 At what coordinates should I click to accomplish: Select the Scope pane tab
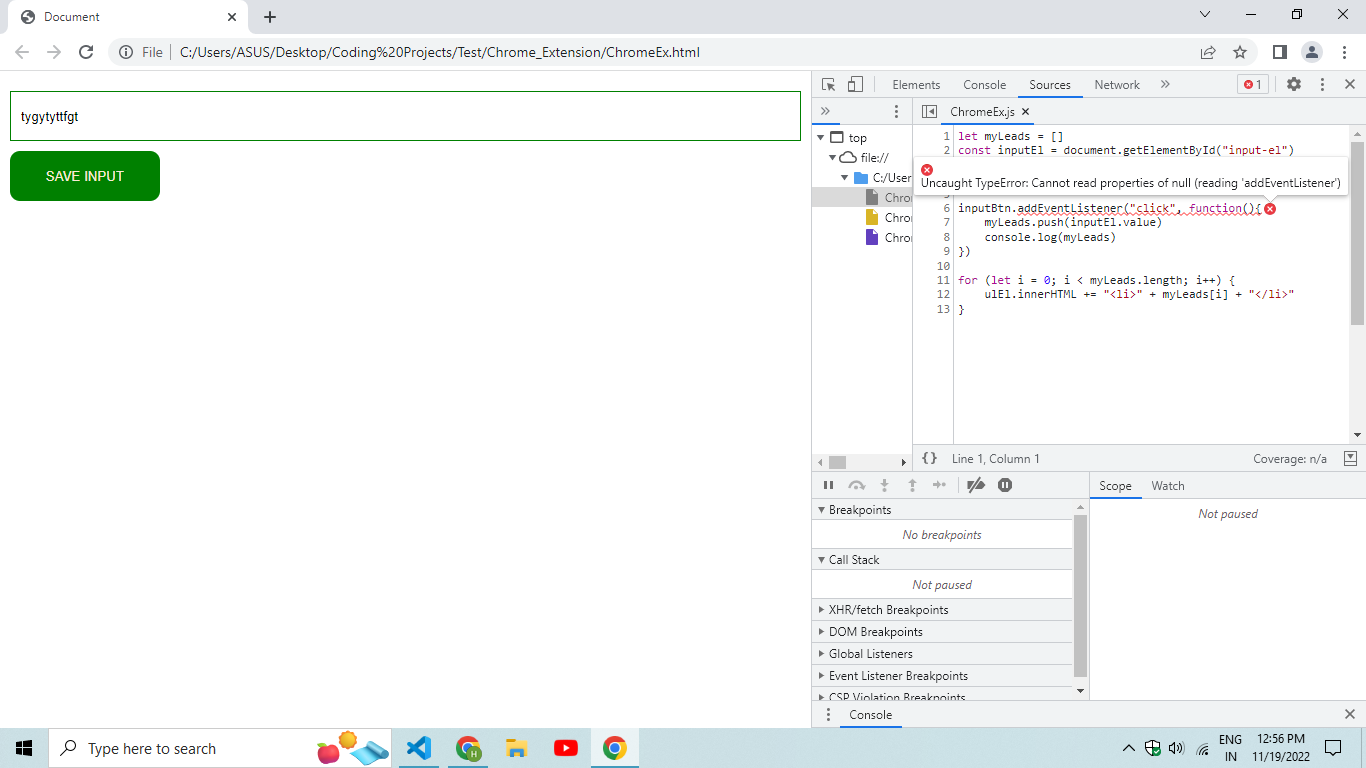(1115, 486)
